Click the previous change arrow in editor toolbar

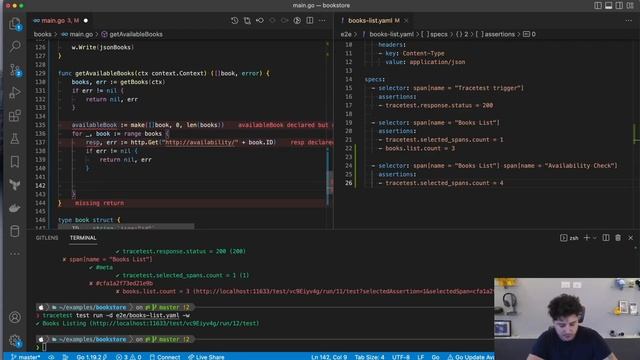pos(272,20)
